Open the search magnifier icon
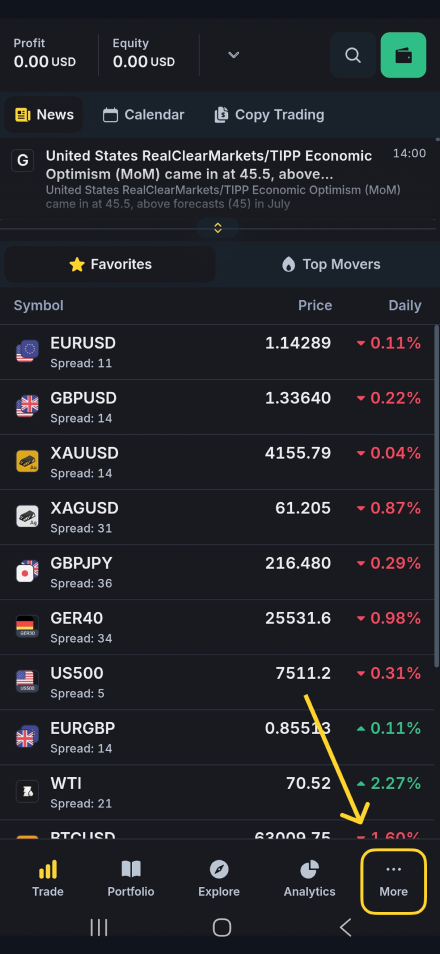Screen dimensions: 440x954 pos(353,55)
